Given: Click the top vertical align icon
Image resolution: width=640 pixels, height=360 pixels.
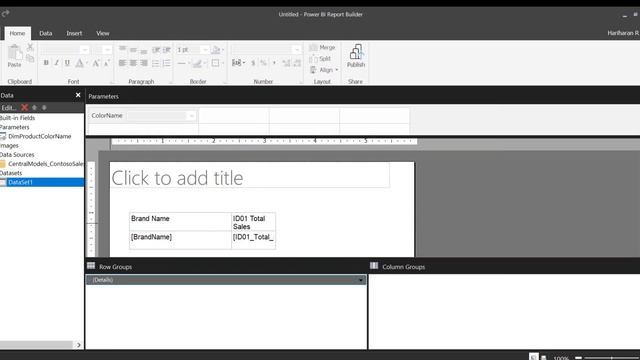Looking at the screenshot, I should point(122,49).
